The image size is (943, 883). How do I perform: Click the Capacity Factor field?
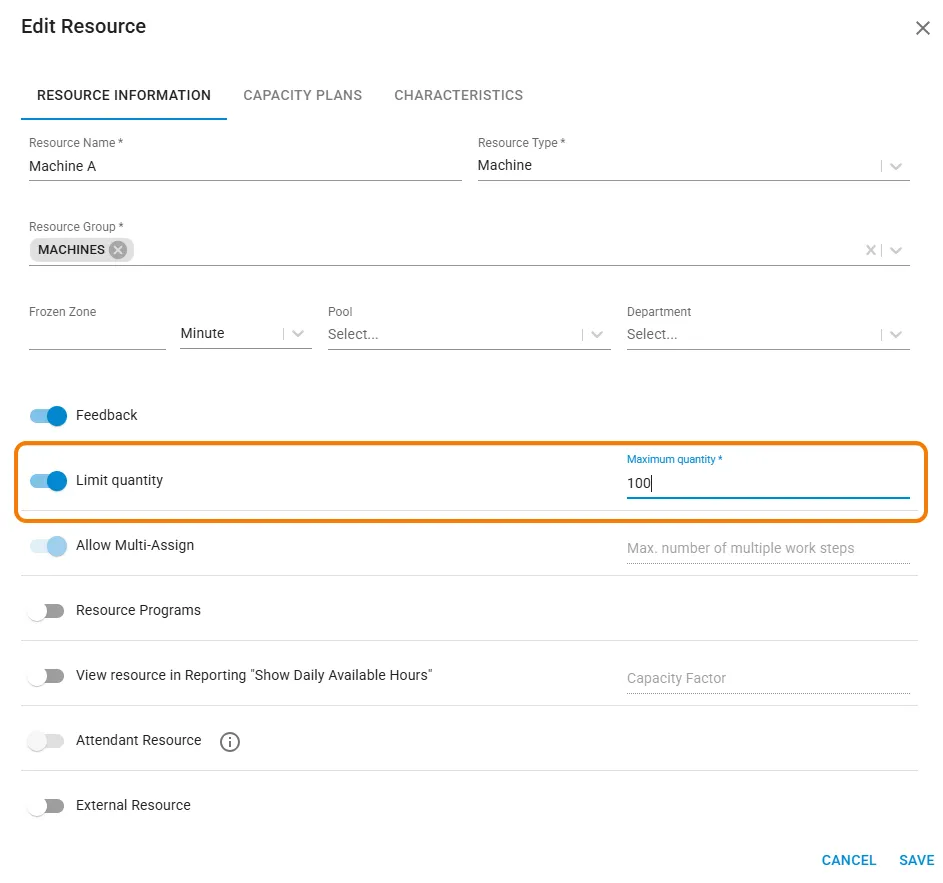coord(768,678)
